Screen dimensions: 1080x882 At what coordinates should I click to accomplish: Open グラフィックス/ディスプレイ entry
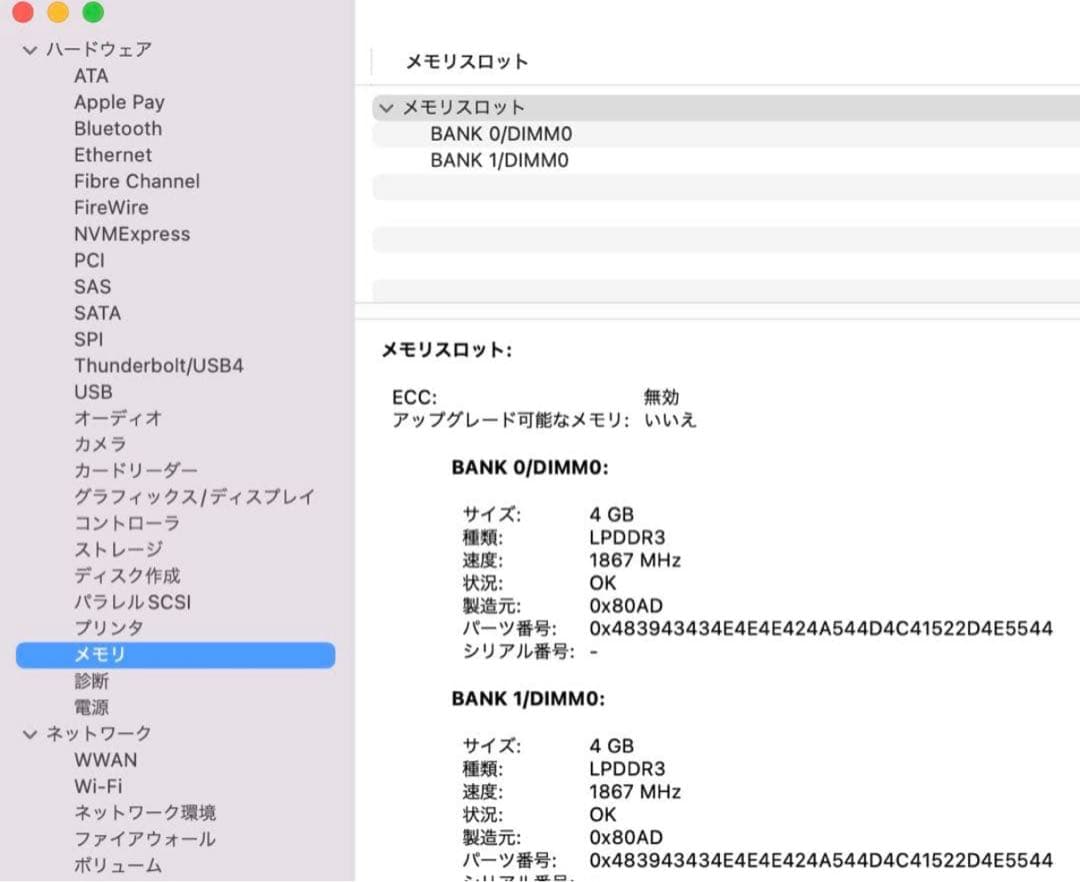click(194, 497)
